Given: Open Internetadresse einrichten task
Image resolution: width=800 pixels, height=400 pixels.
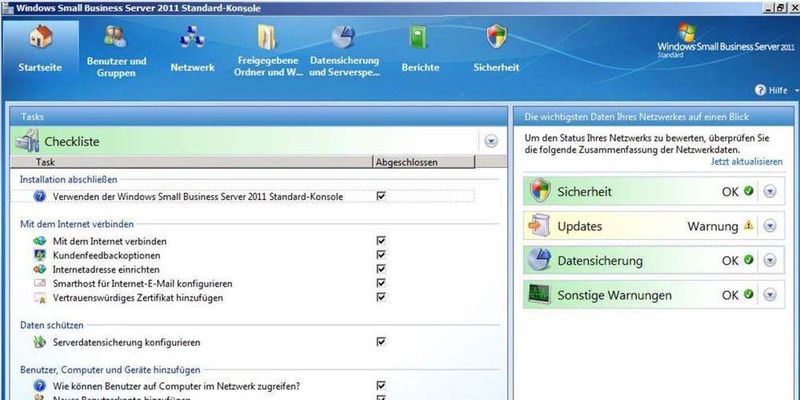Looking at the screenshot, I should 106,269.
